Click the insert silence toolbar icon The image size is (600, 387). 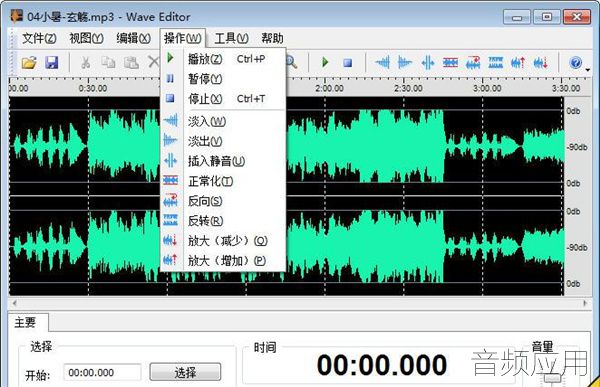tap(428, 62)
